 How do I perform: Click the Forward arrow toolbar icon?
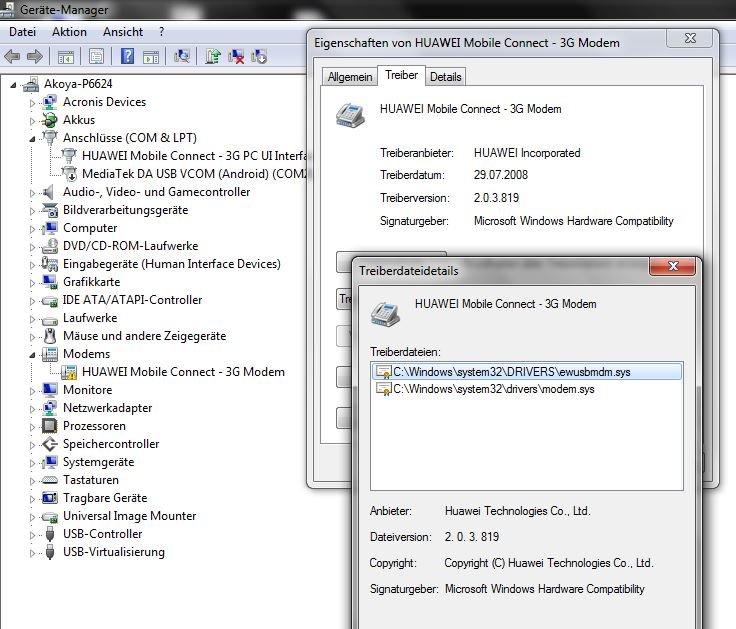click(35, 57)
